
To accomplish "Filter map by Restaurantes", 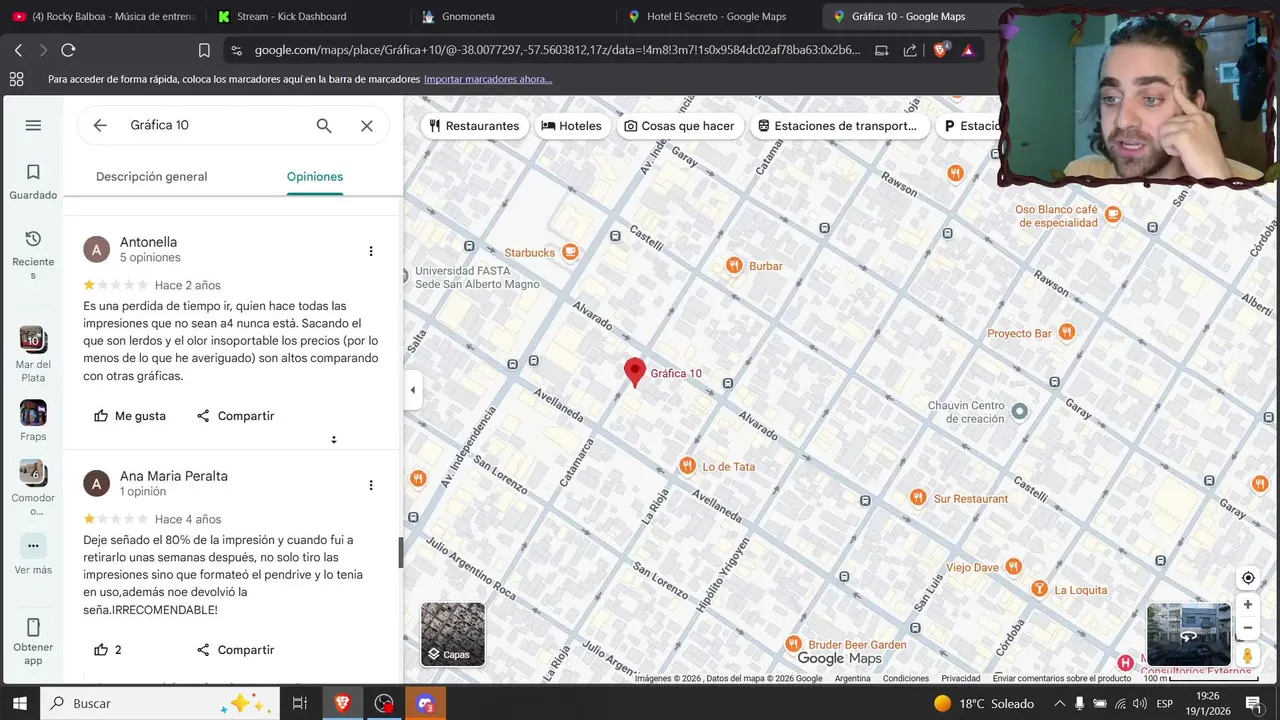I will (x=474, y=126).
